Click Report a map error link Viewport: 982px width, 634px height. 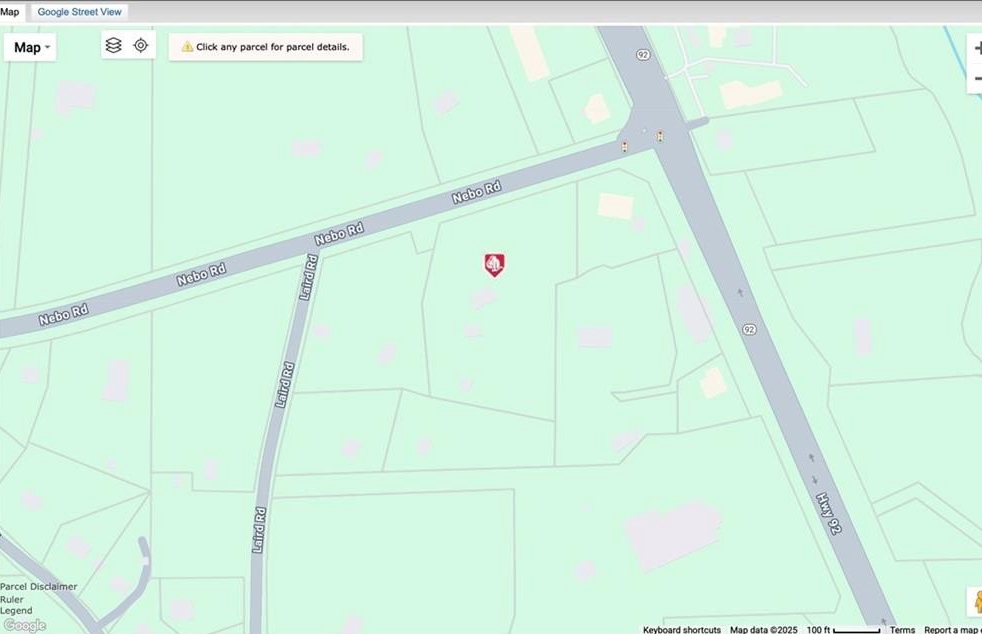[953, 630]
